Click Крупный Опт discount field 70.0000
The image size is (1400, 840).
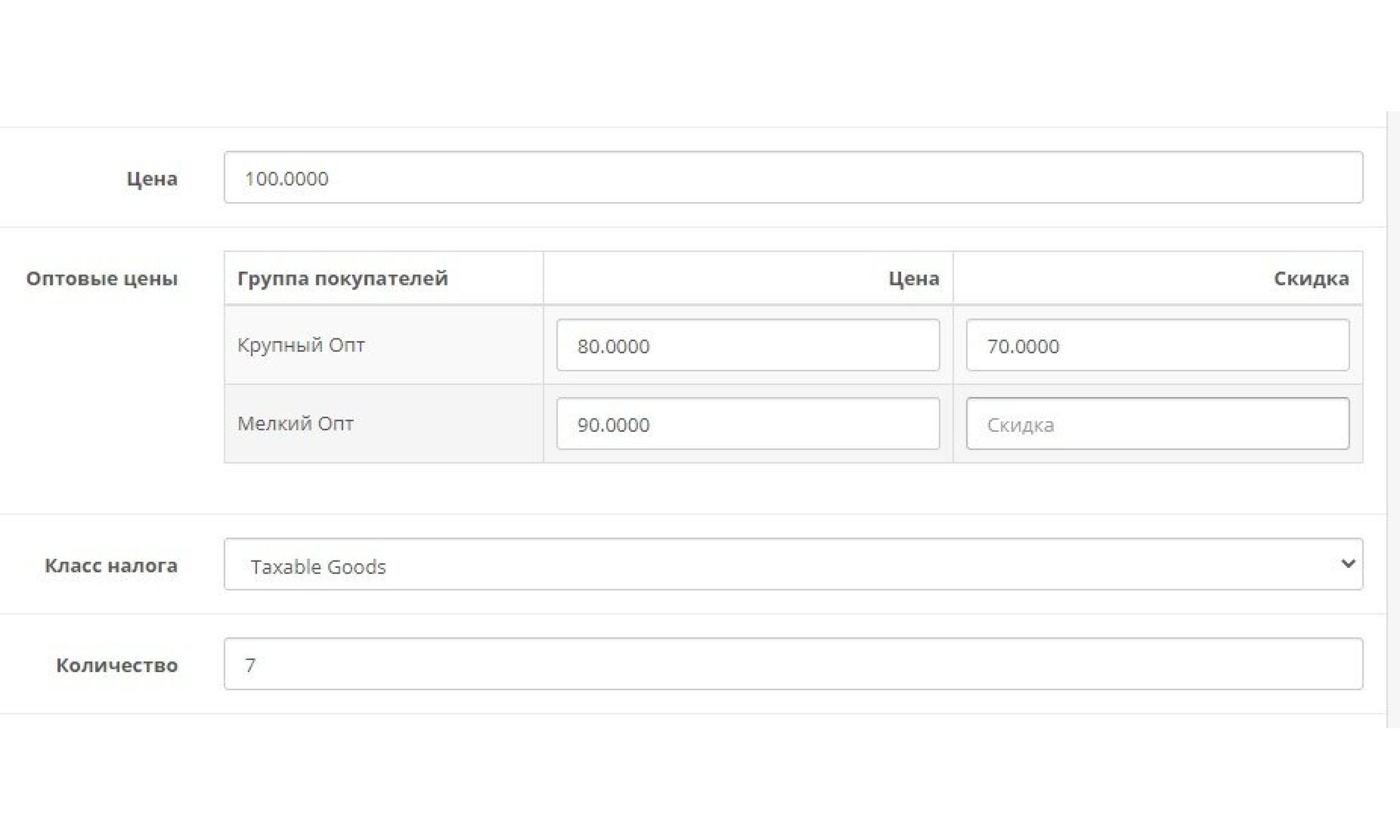coord(1157,346)
